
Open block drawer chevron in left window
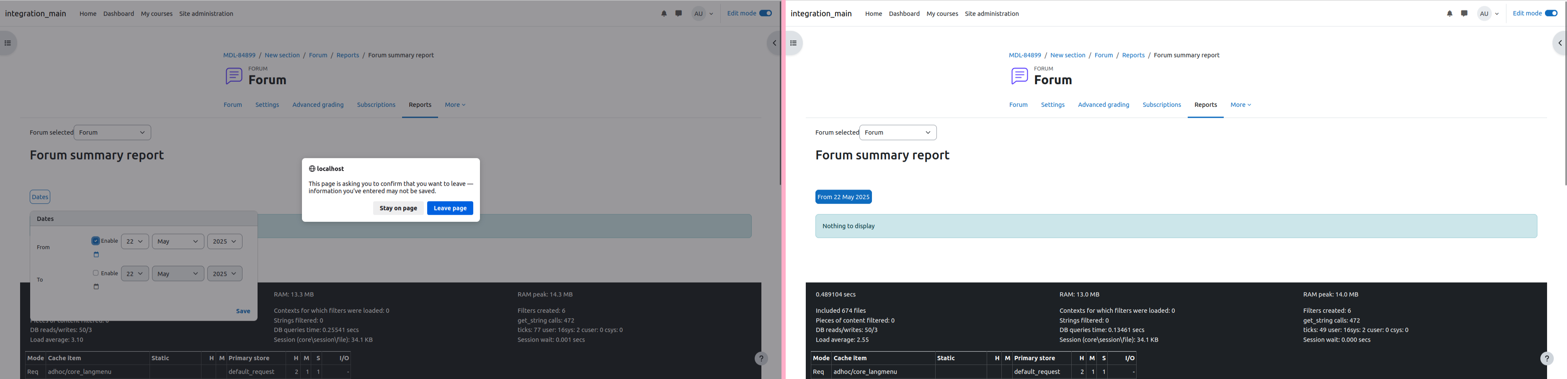pyautogui.click(x=774, y=43)
